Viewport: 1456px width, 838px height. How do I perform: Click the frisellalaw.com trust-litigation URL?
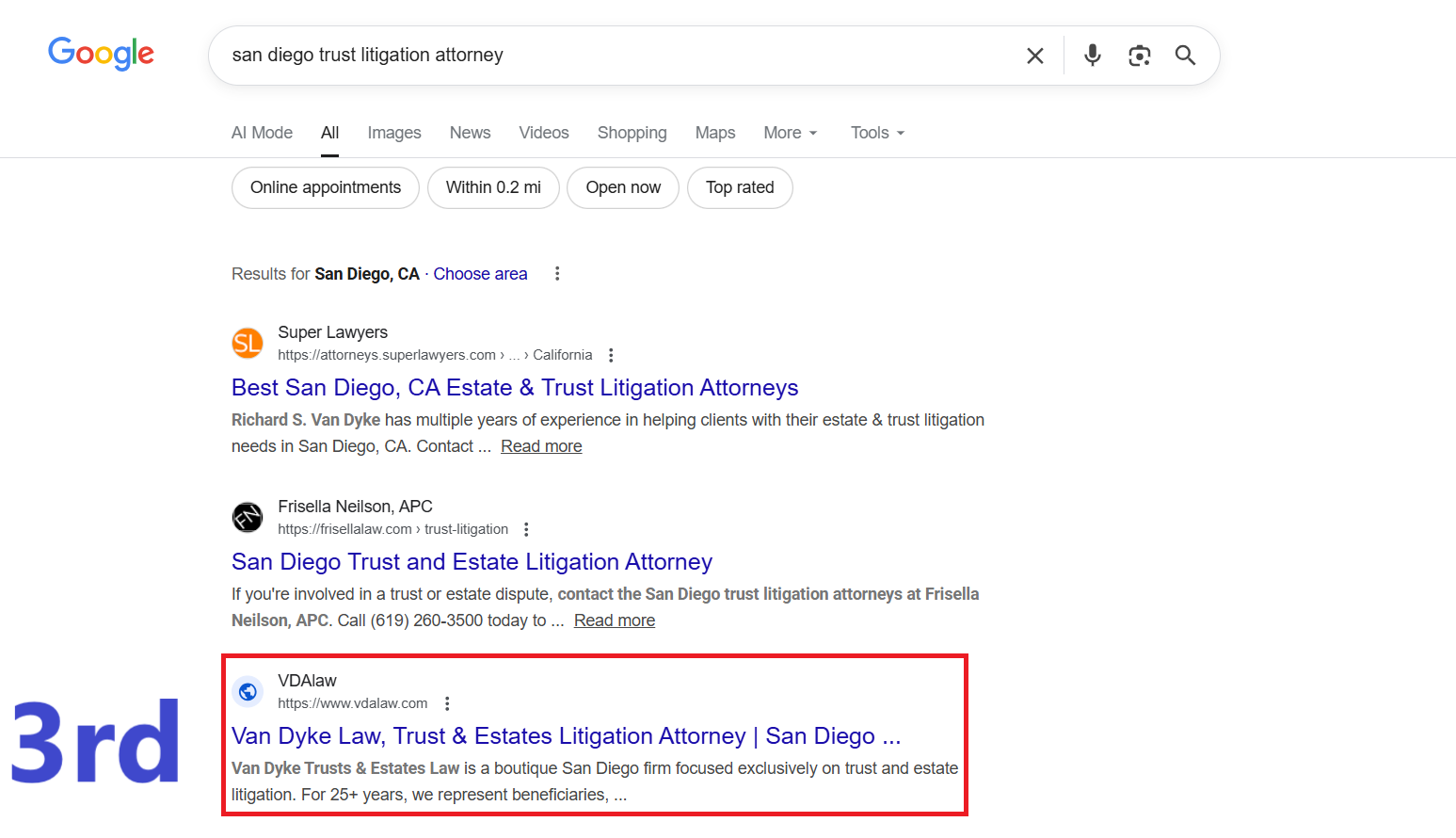(x=393, y=529)
